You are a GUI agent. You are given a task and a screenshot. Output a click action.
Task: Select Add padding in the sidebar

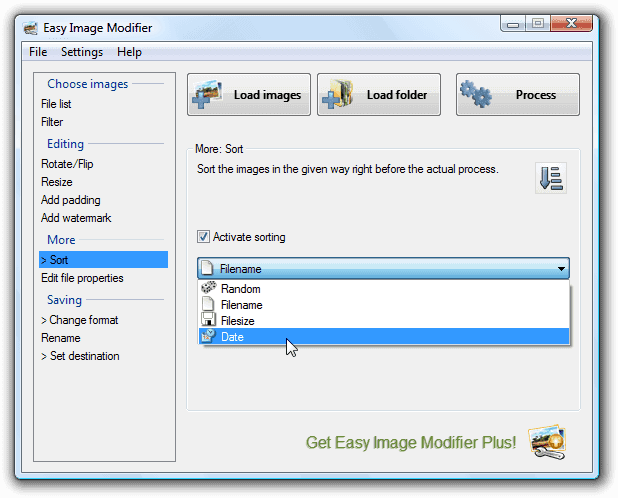pos(71,200)
